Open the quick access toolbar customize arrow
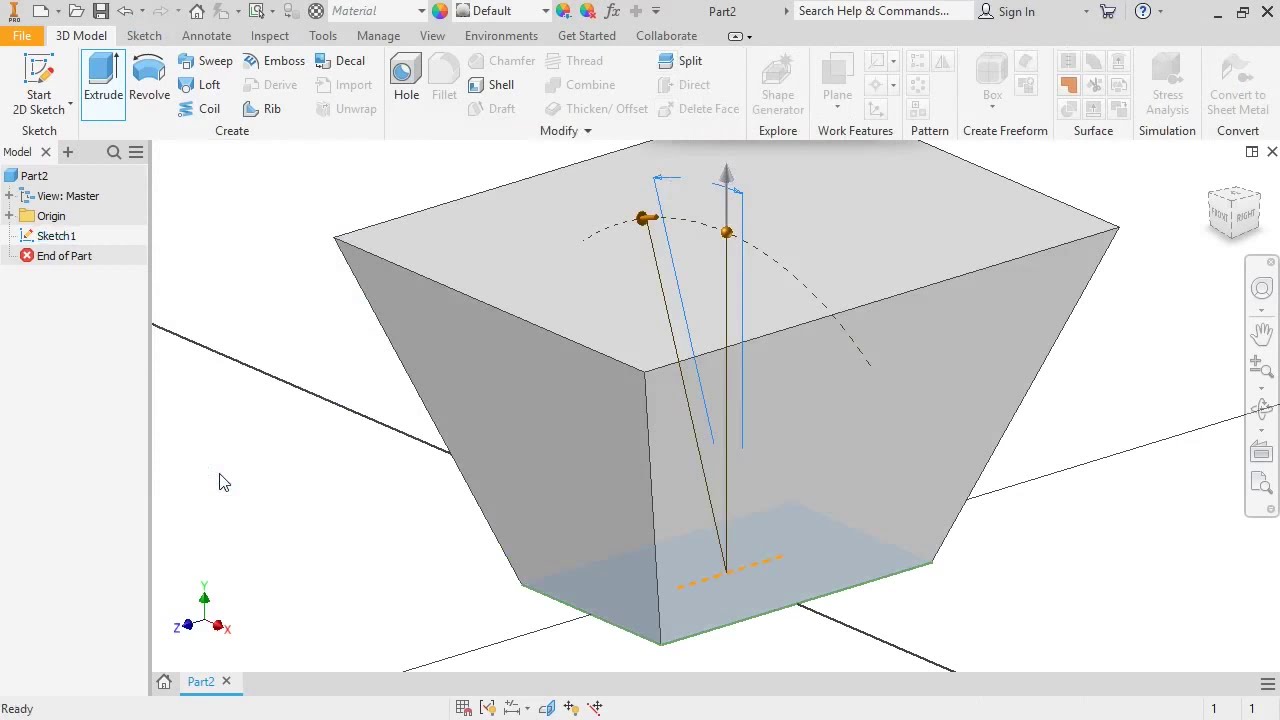Screen dimensions: 1280x720 point(656,11)
